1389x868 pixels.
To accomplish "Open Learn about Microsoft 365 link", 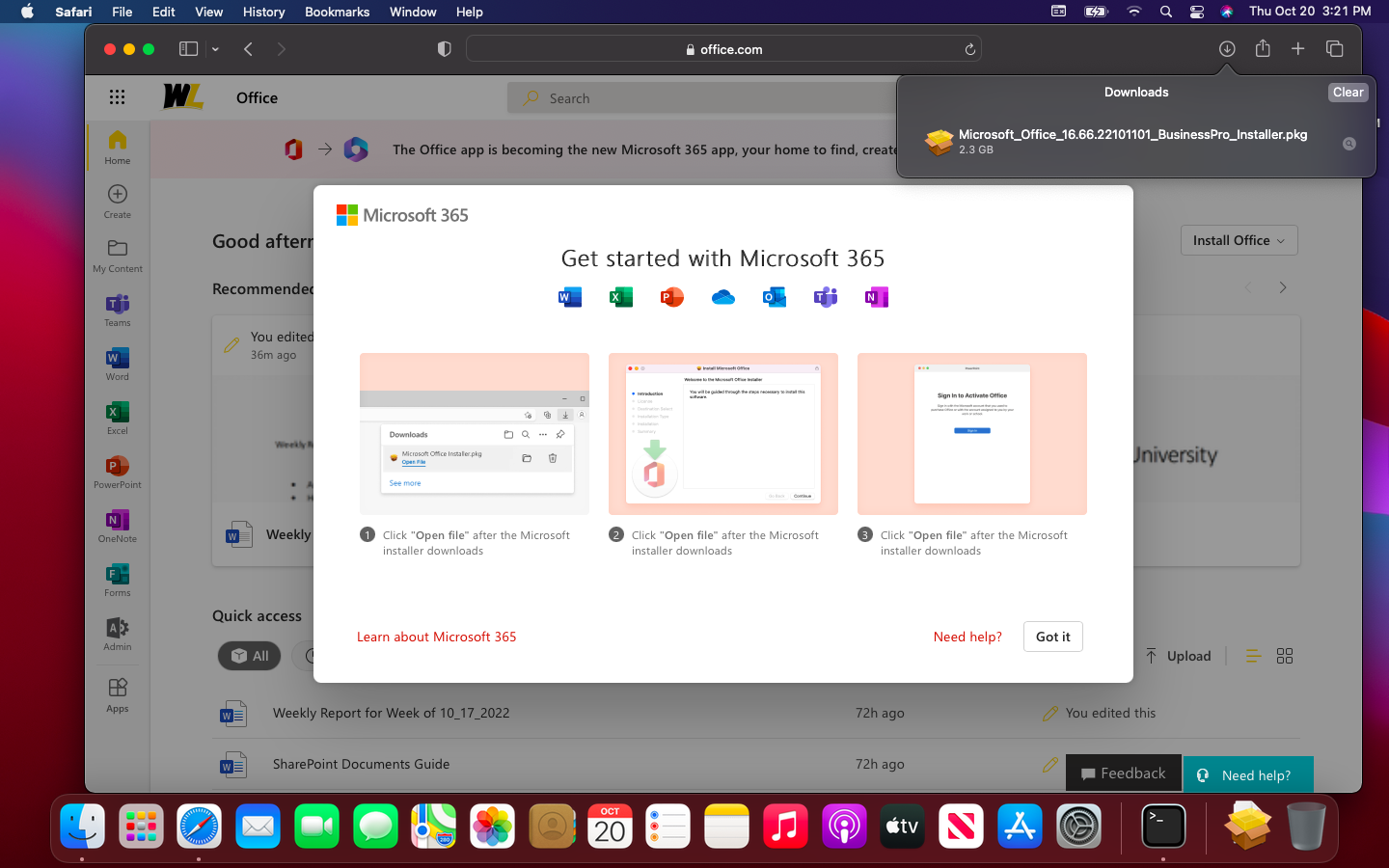I will [x=436, y=637].
